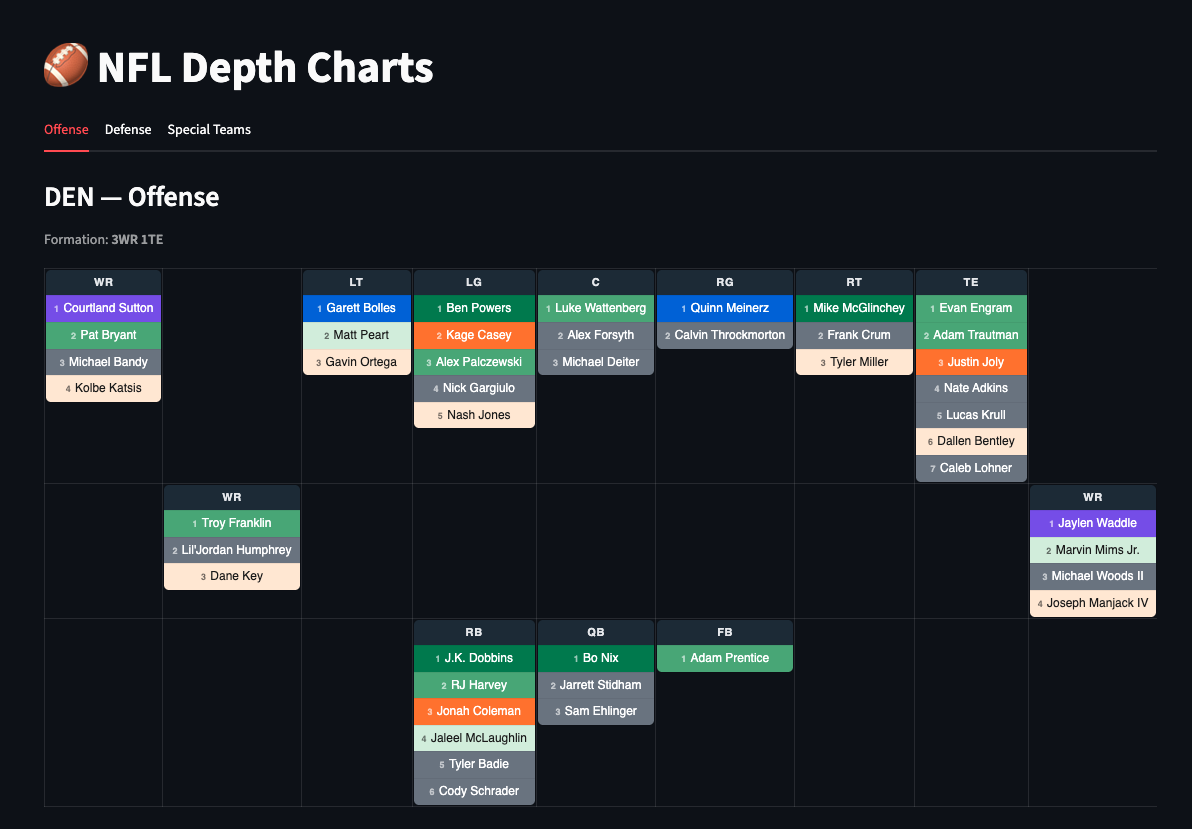Click the FB position header
This screenshot has width=1192, height=829.
coord(724,632)
